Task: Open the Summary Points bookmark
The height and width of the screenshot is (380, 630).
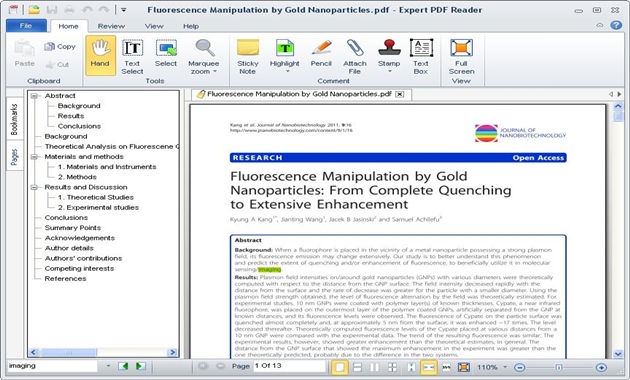Action: [x=73, y=228]
